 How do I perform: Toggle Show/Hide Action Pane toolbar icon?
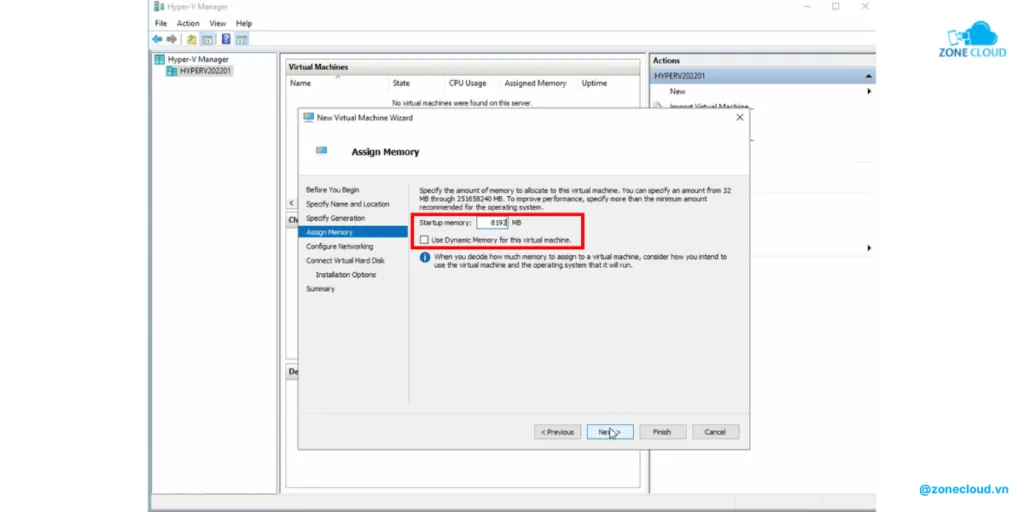pos(241,39)
